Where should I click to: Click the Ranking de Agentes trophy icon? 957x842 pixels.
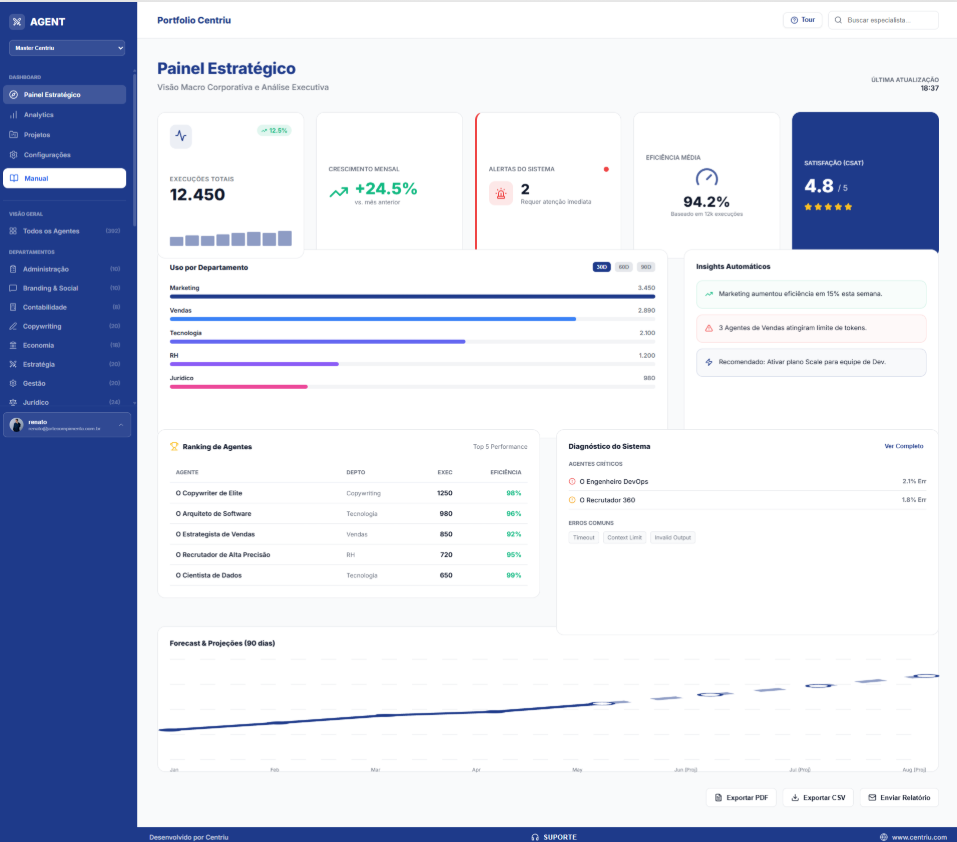pyautogui.click(x=174, y=447)
